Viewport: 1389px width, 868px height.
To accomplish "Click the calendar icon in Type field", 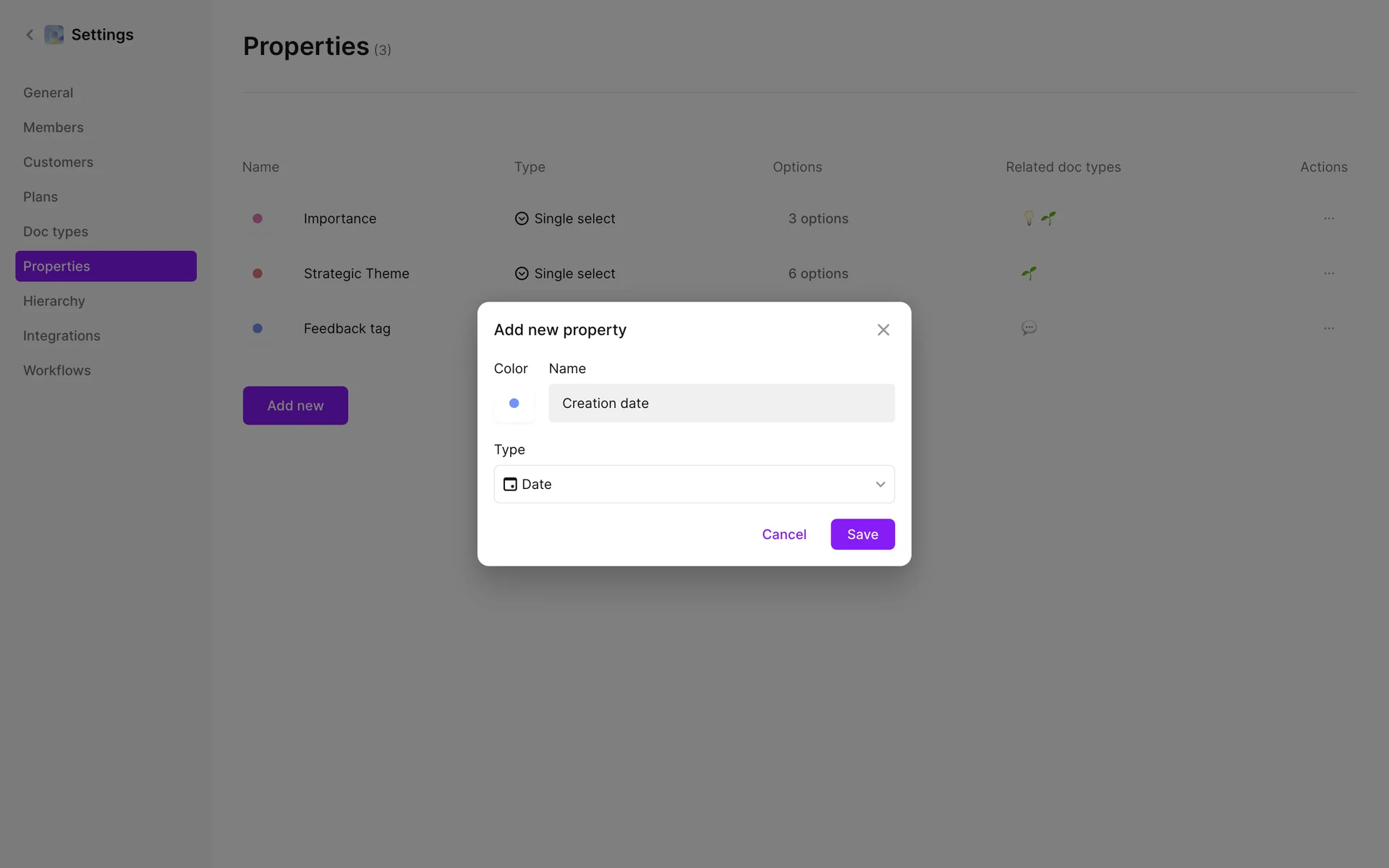I will tap(510, 485).
